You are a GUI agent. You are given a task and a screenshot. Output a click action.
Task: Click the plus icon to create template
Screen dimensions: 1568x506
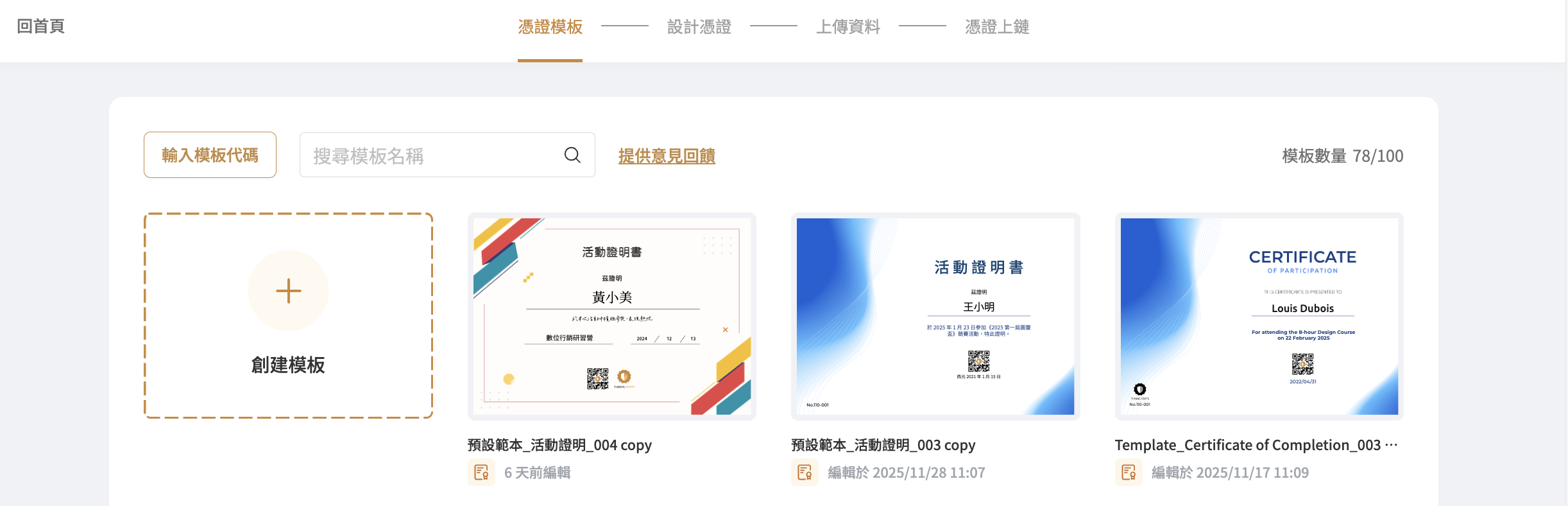coord(288,291)
